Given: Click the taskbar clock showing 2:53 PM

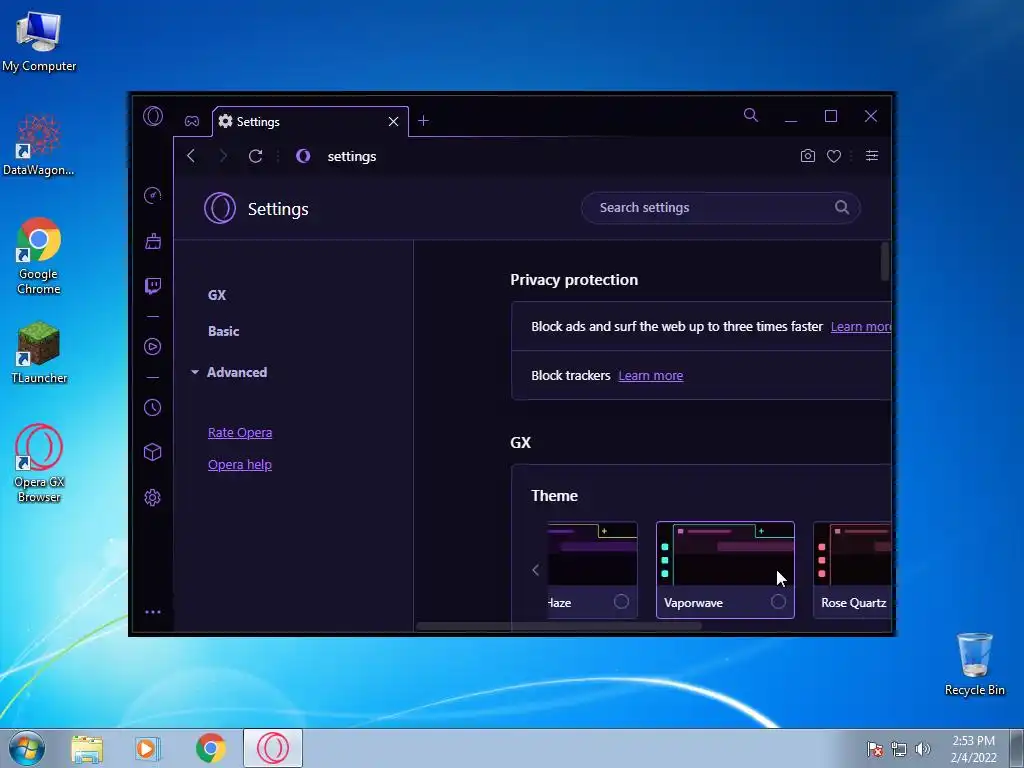Looking at the screenshot, I should (x=973, y=749).
